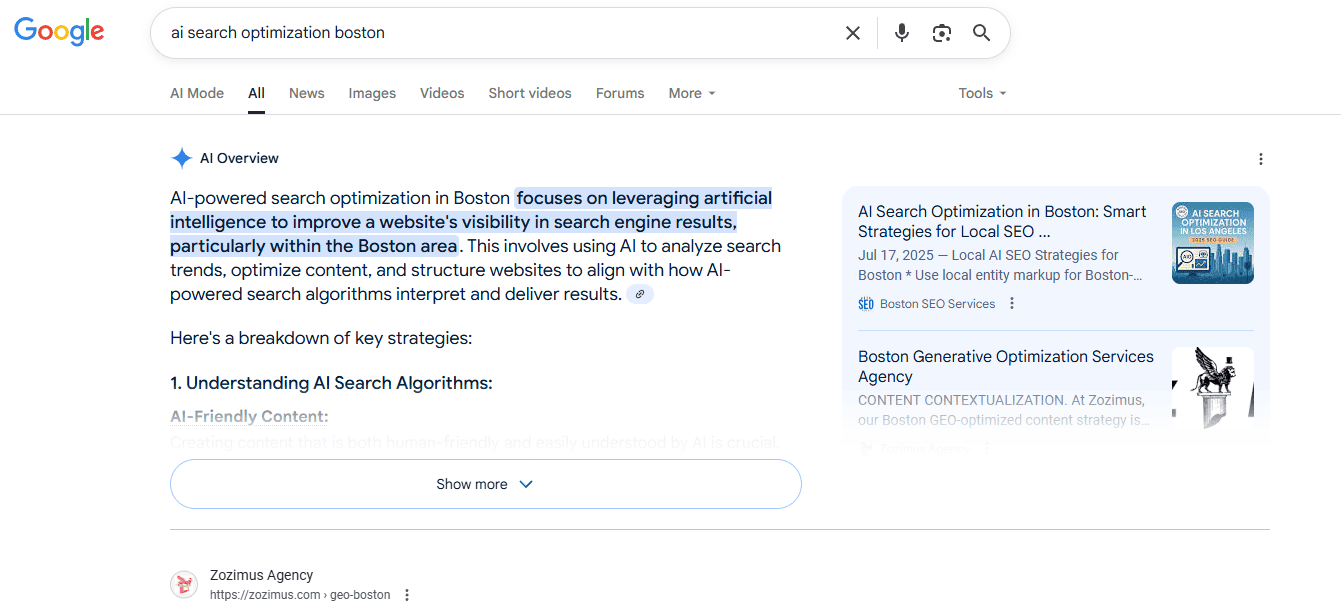Click the 'AI-Friendly Content:' subheading

tap(249, 417)
